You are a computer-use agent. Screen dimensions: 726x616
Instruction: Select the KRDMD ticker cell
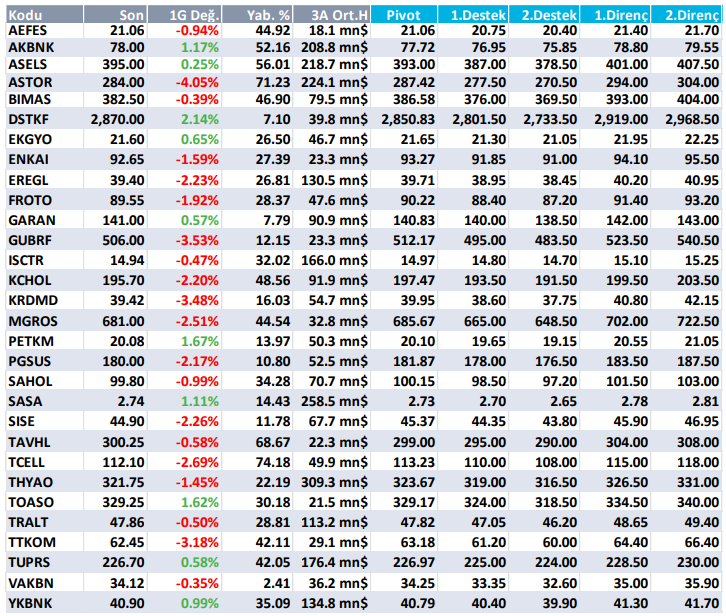point(44,301)
